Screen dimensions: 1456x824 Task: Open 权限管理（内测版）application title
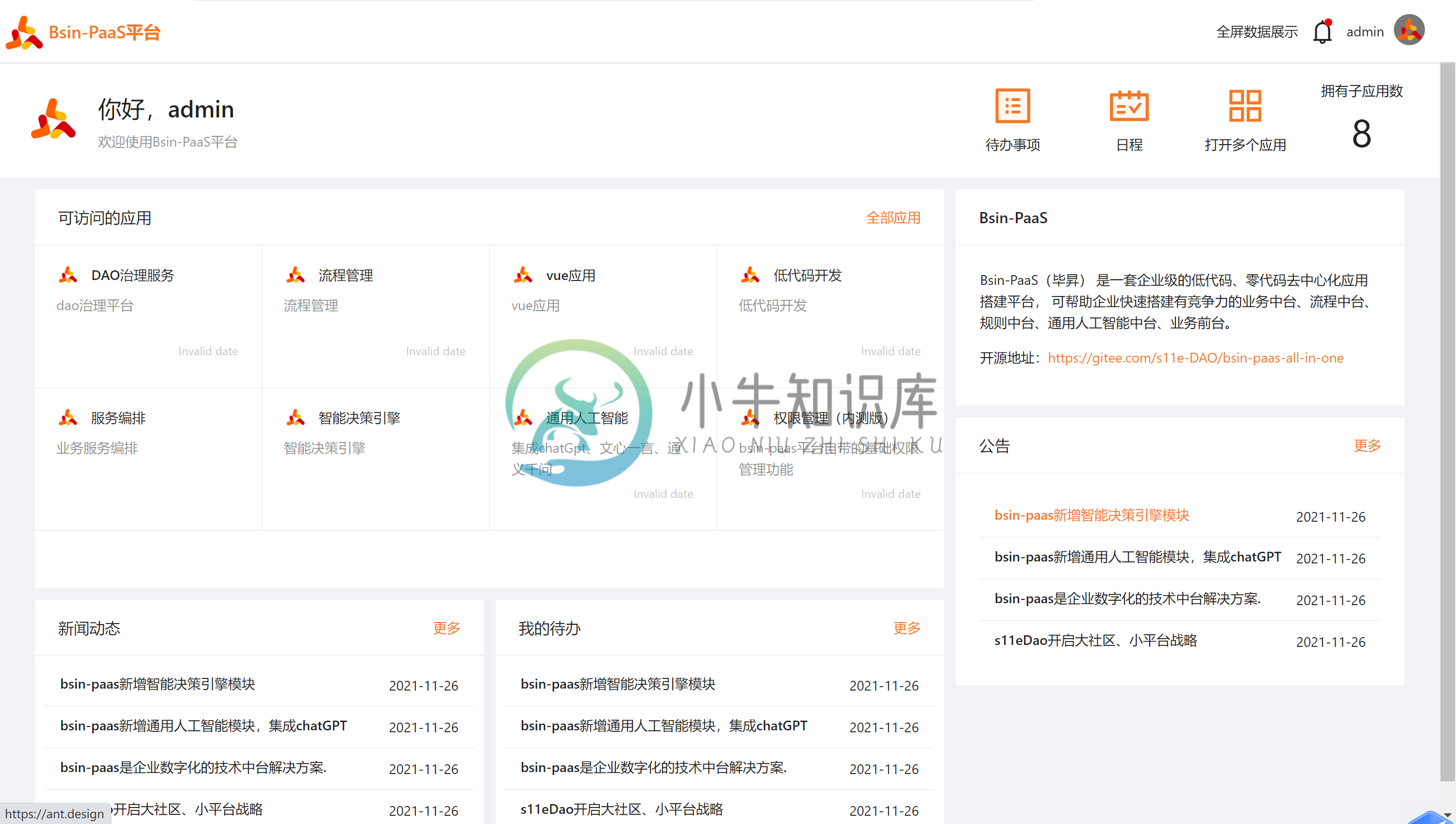831,418
